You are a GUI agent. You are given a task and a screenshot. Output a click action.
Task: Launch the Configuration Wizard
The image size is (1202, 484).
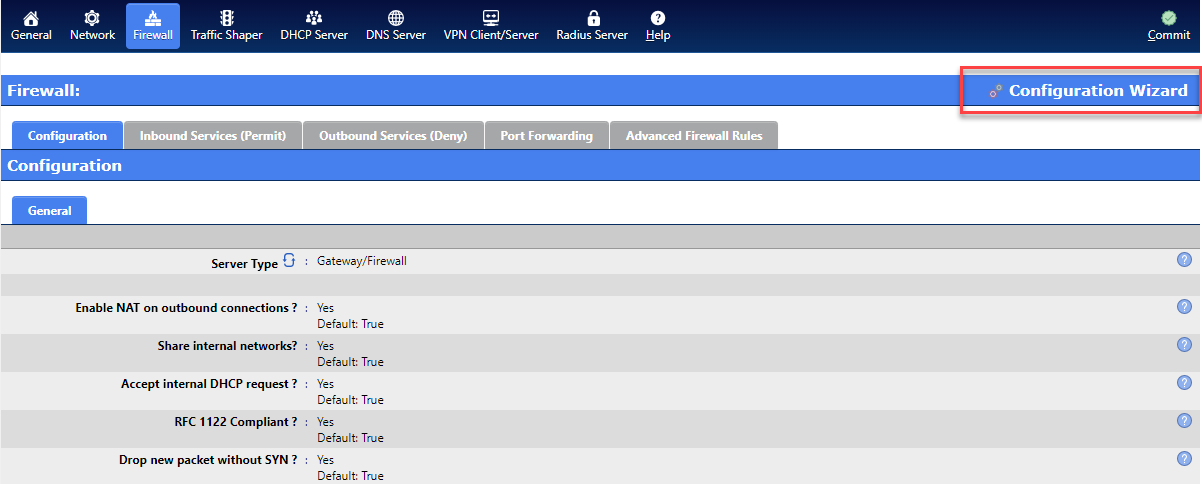1088,91
